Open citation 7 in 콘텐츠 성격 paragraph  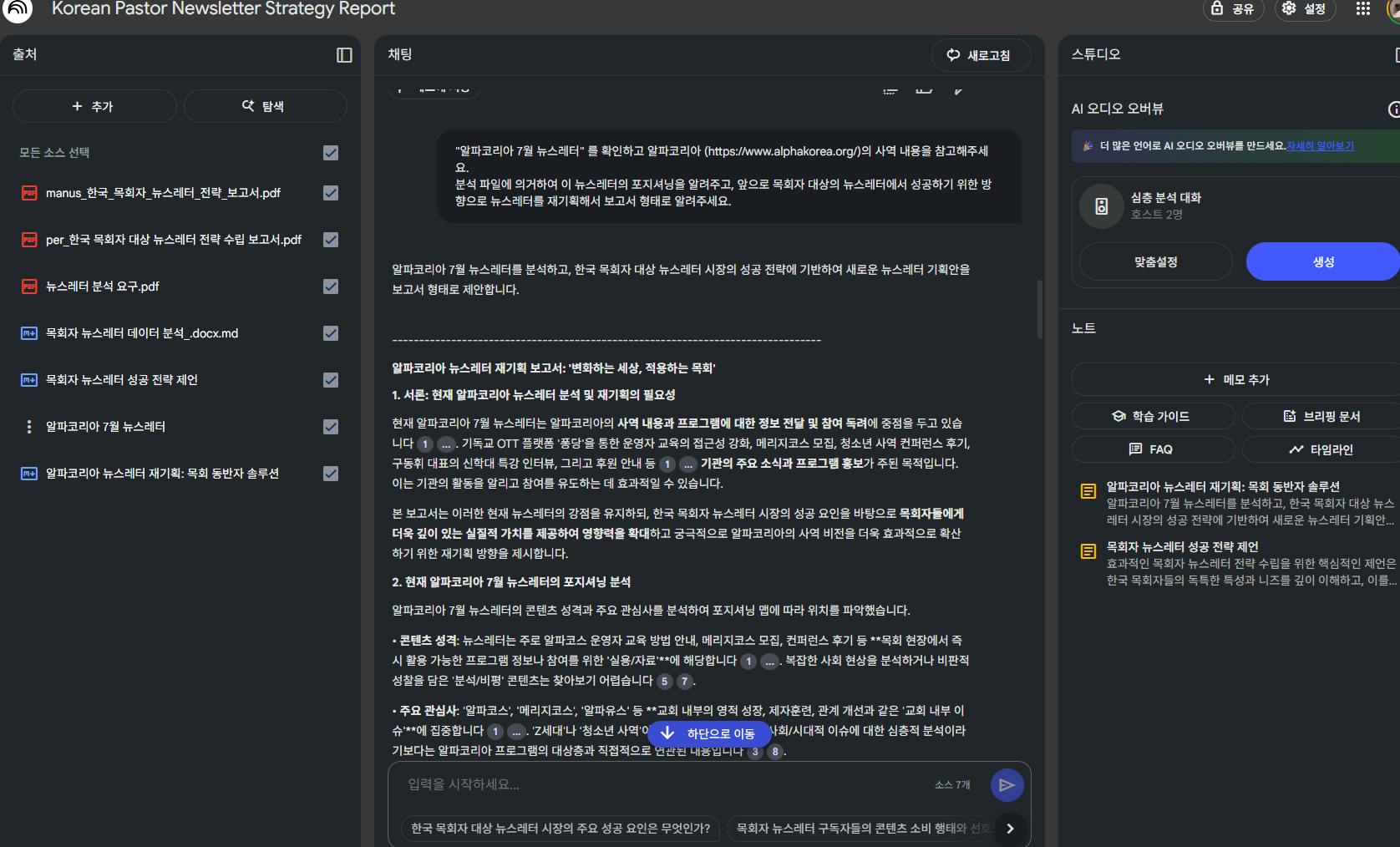pos(685,682)
